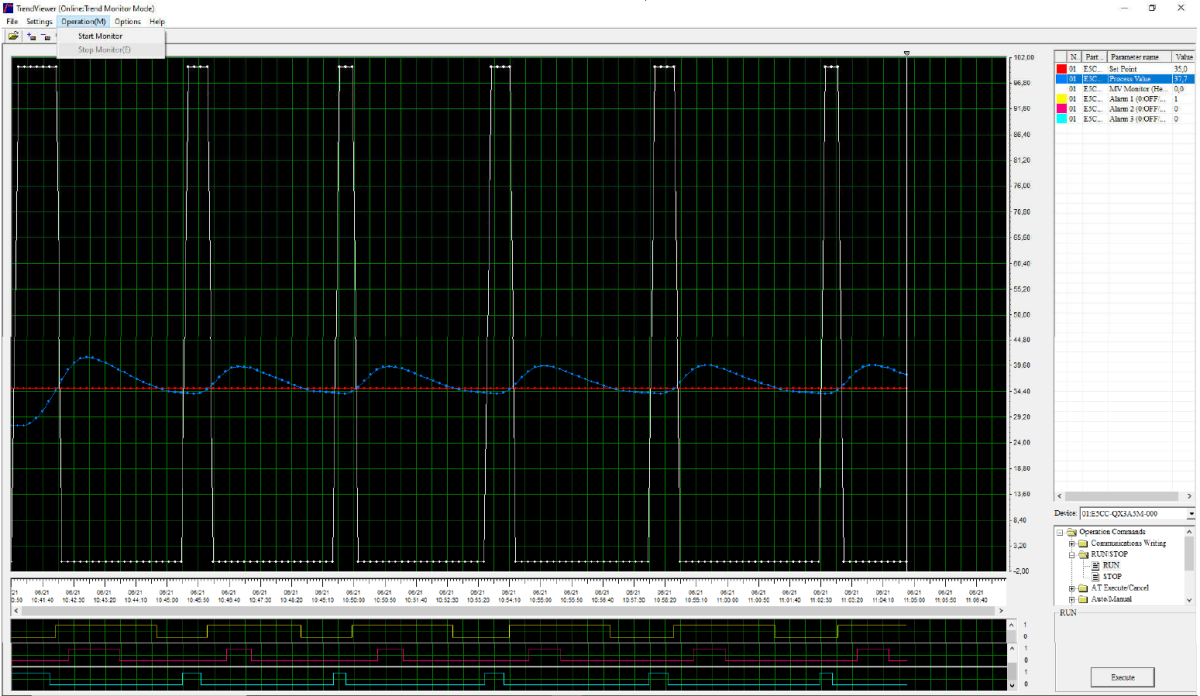Image resolution: width=1200 pixels, height=696 pixels.
Task: Select the STOP command in the tree
Action: 1112,576
